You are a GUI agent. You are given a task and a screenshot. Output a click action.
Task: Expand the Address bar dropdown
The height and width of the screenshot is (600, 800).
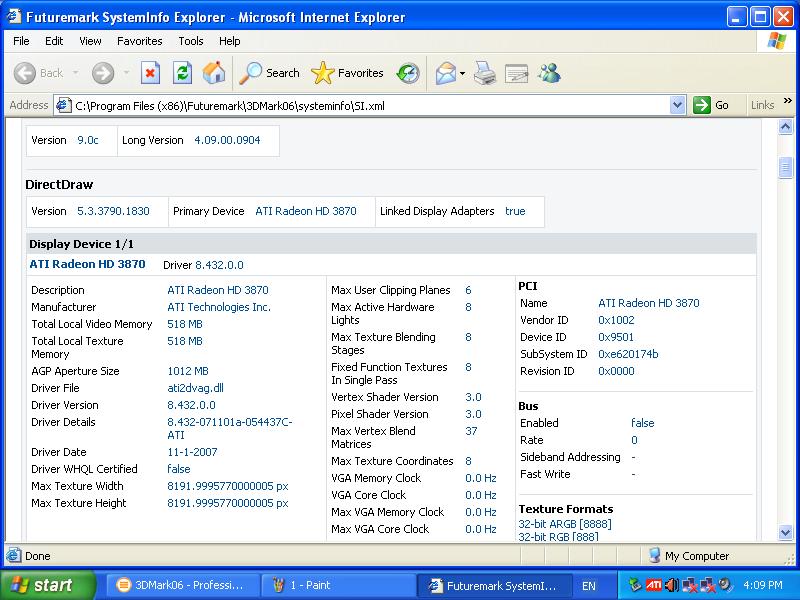click(677, 105)
